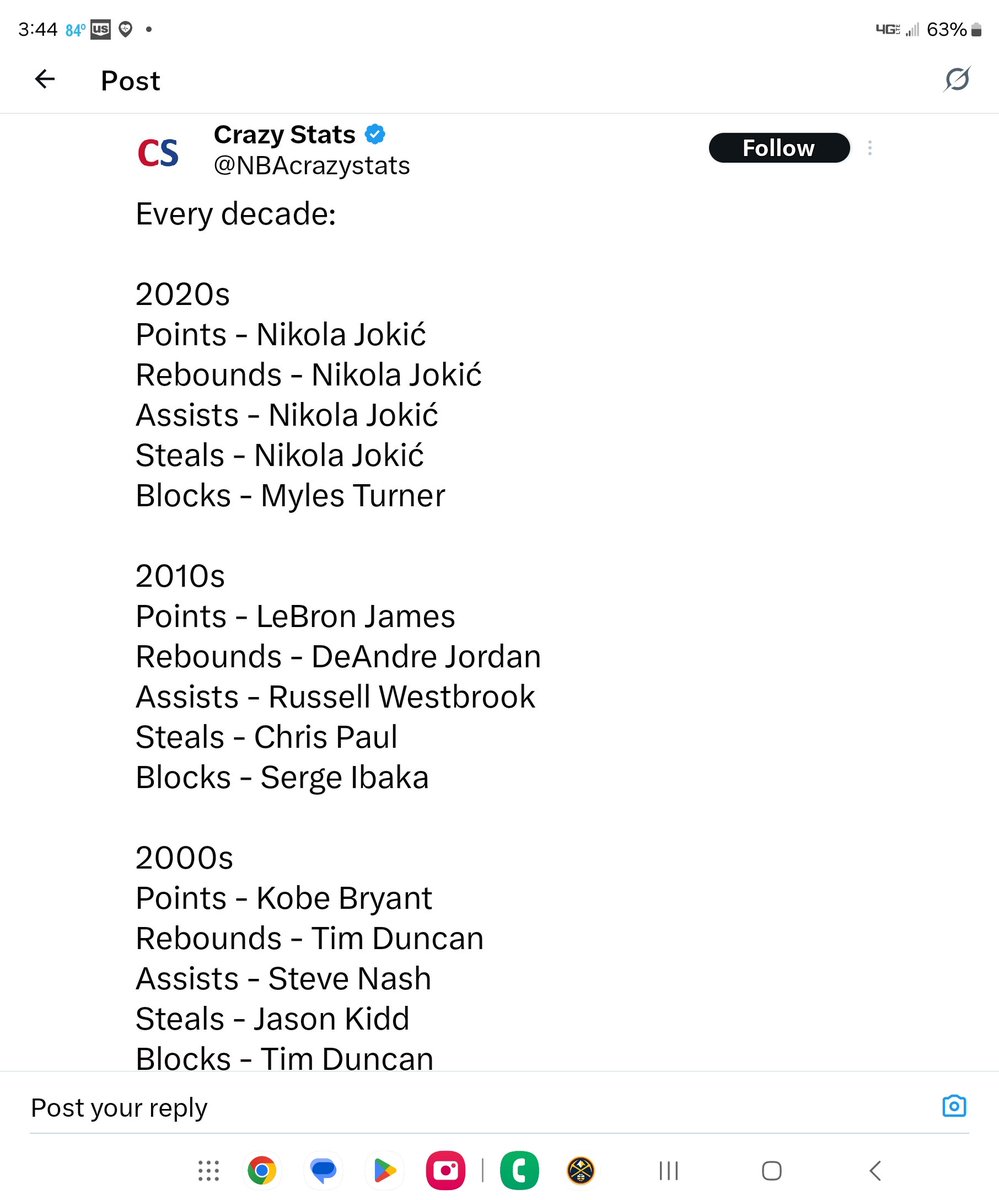Open the Crazy Stats profile picture

(158, 152)
